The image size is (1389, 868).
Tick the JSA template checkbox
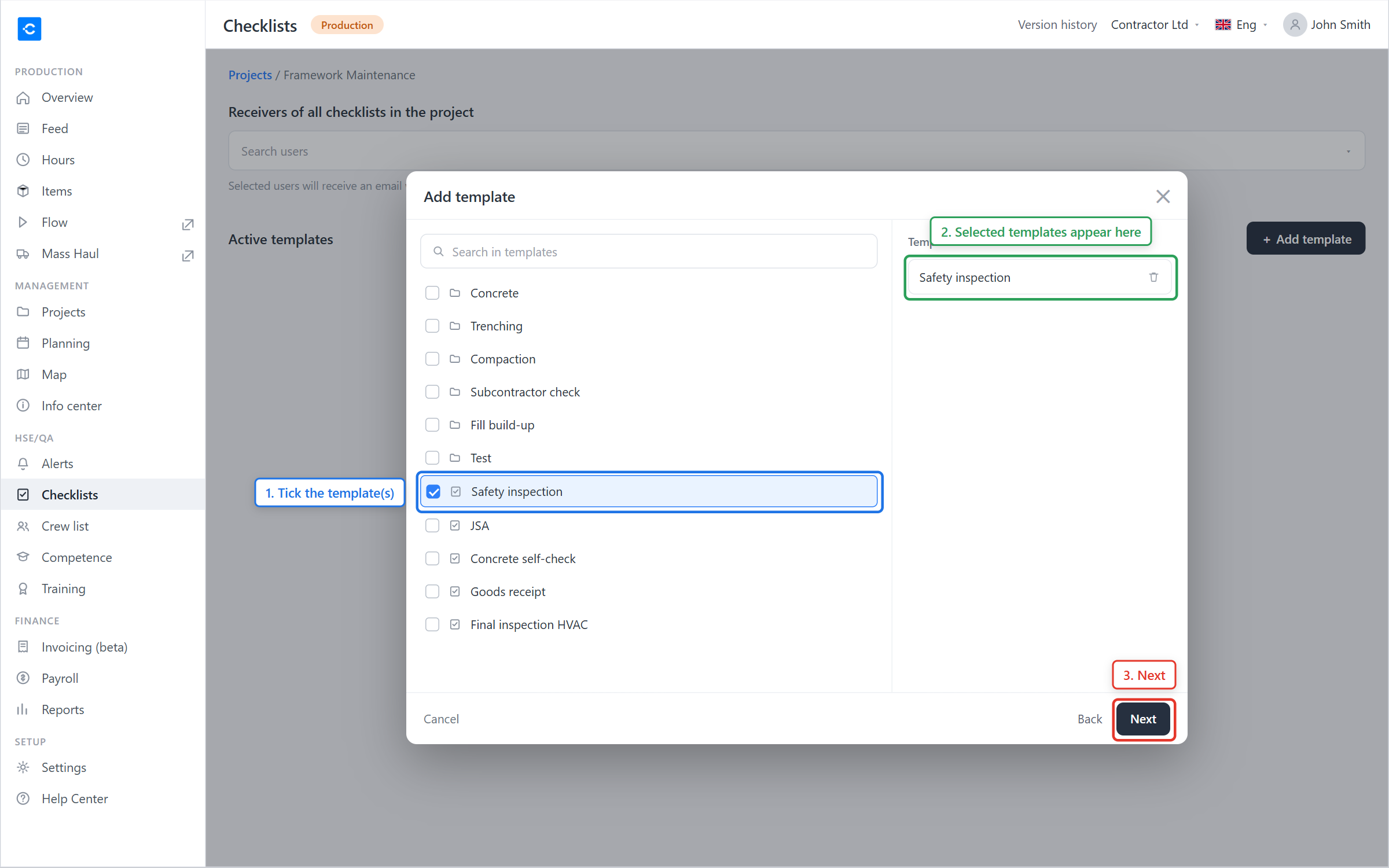tap(432, 525)
